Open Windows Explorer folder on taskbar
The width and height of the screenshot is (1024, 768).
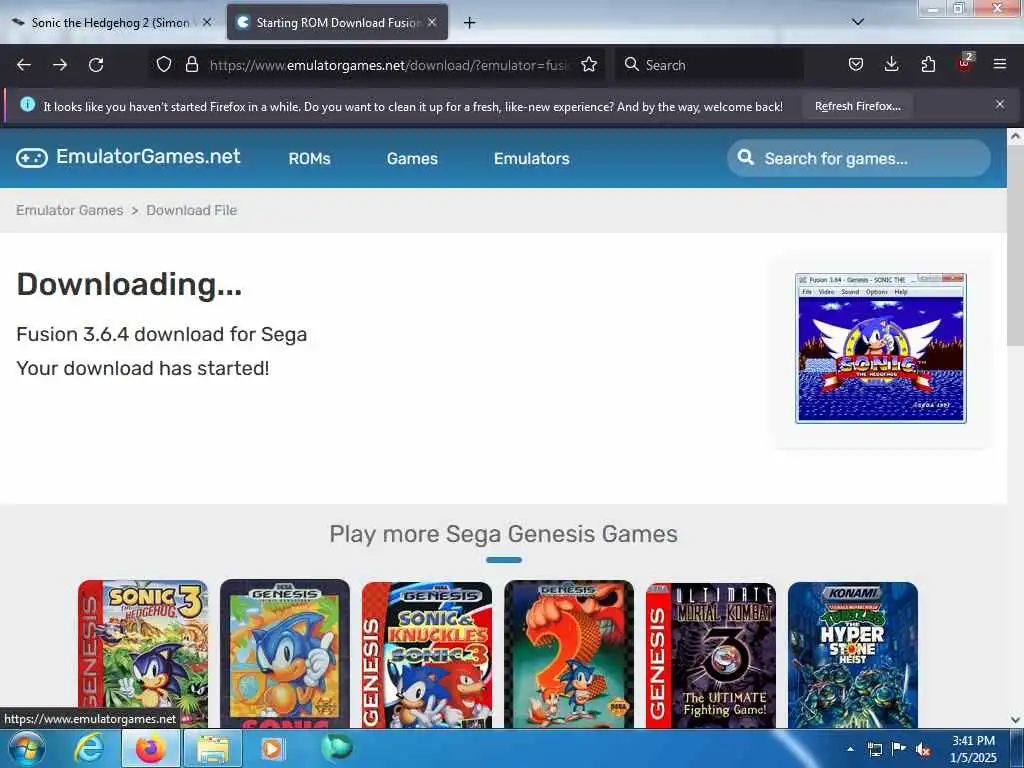(213, 748)
